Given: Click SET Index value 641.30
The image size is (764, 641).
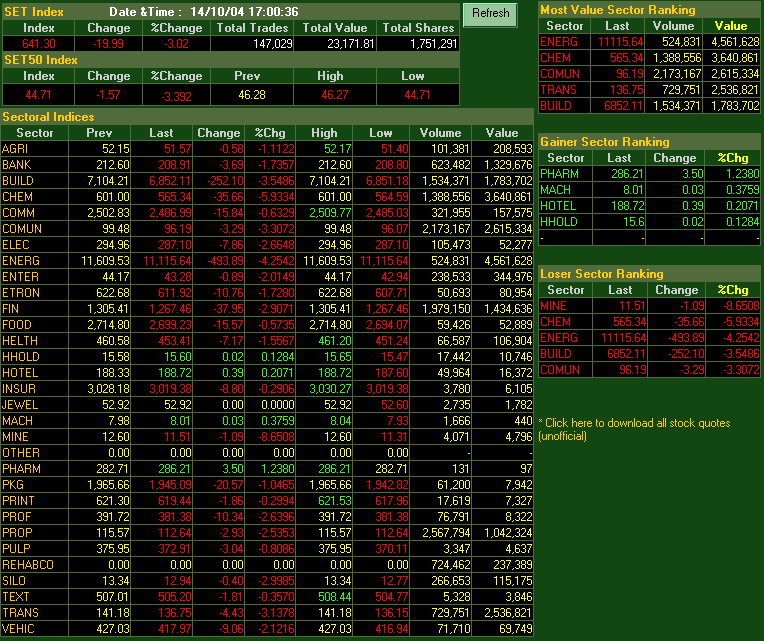Looking at the screenshot, I should point(39,44).
